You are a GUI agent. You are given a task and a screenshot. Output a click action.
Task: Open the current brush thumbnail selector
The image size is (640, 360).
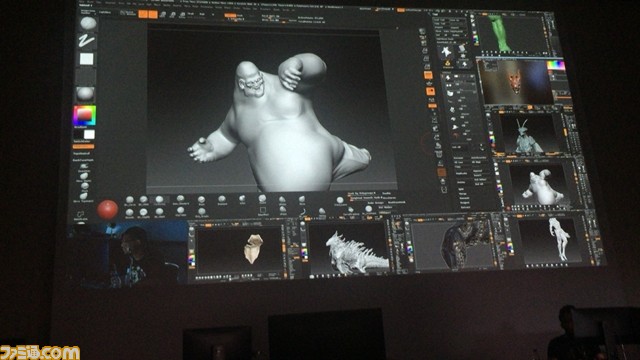88,23
